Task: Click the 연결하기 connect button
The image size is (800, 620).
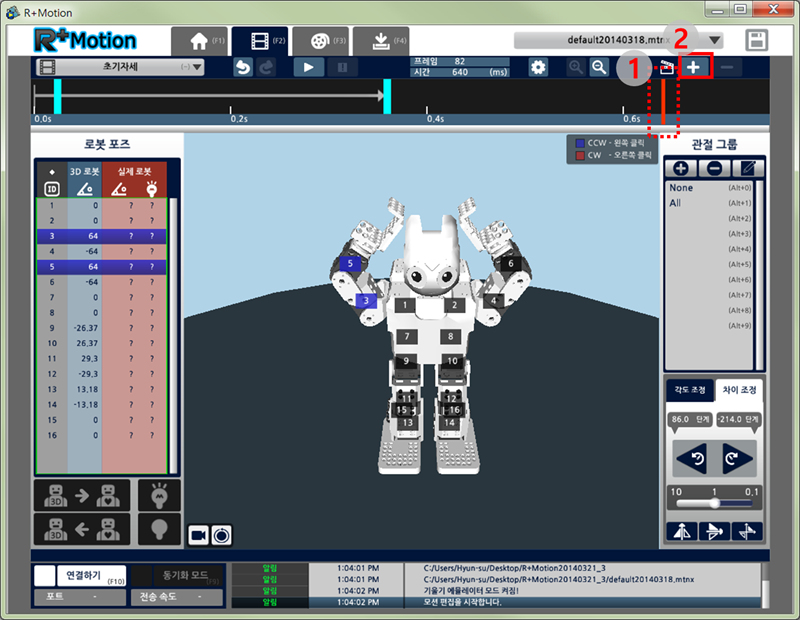Action: pos(91,576)
